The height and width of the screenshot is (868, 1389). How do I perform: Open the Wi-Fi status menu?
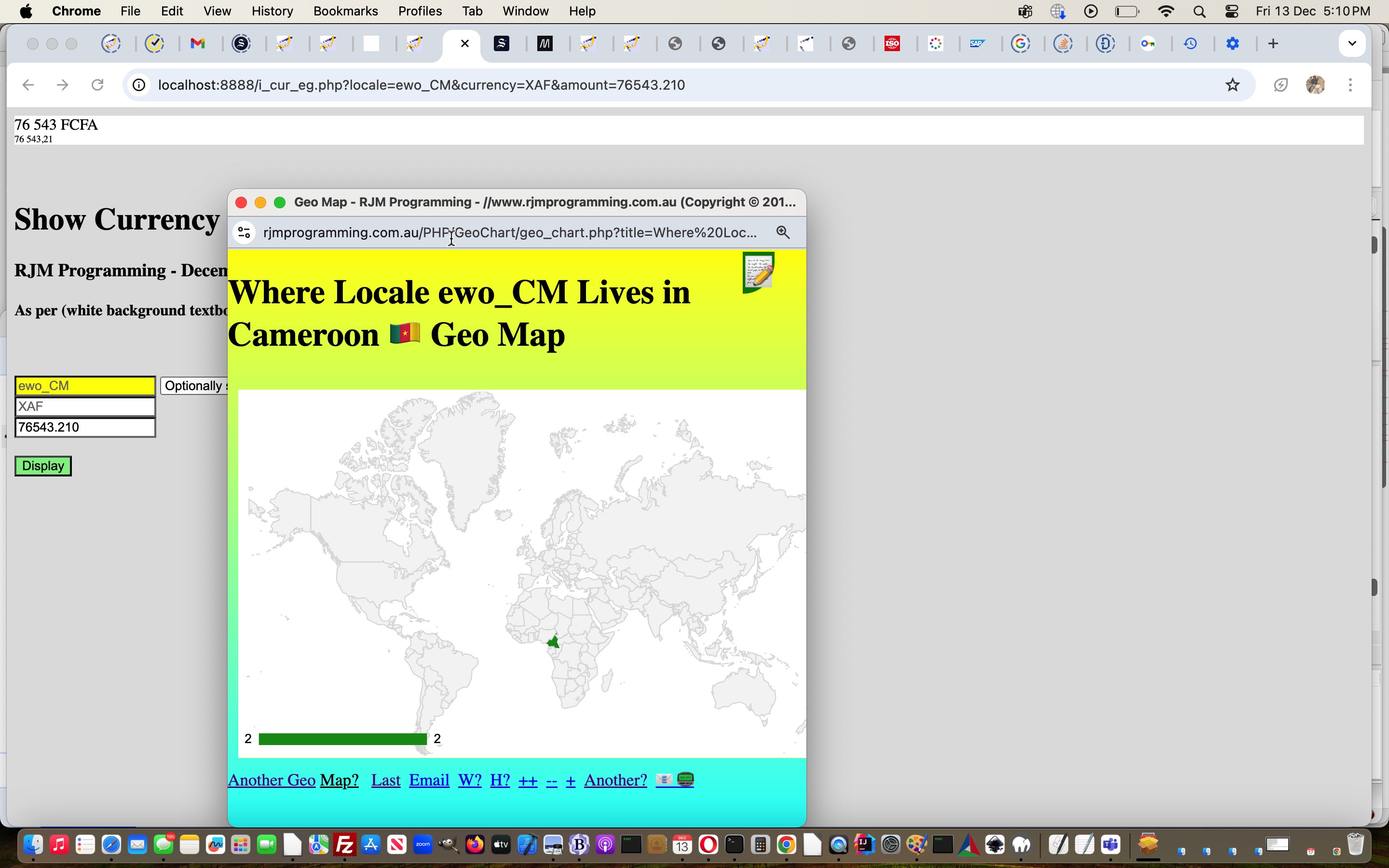pyautogui.click(x=1166, y=11)
